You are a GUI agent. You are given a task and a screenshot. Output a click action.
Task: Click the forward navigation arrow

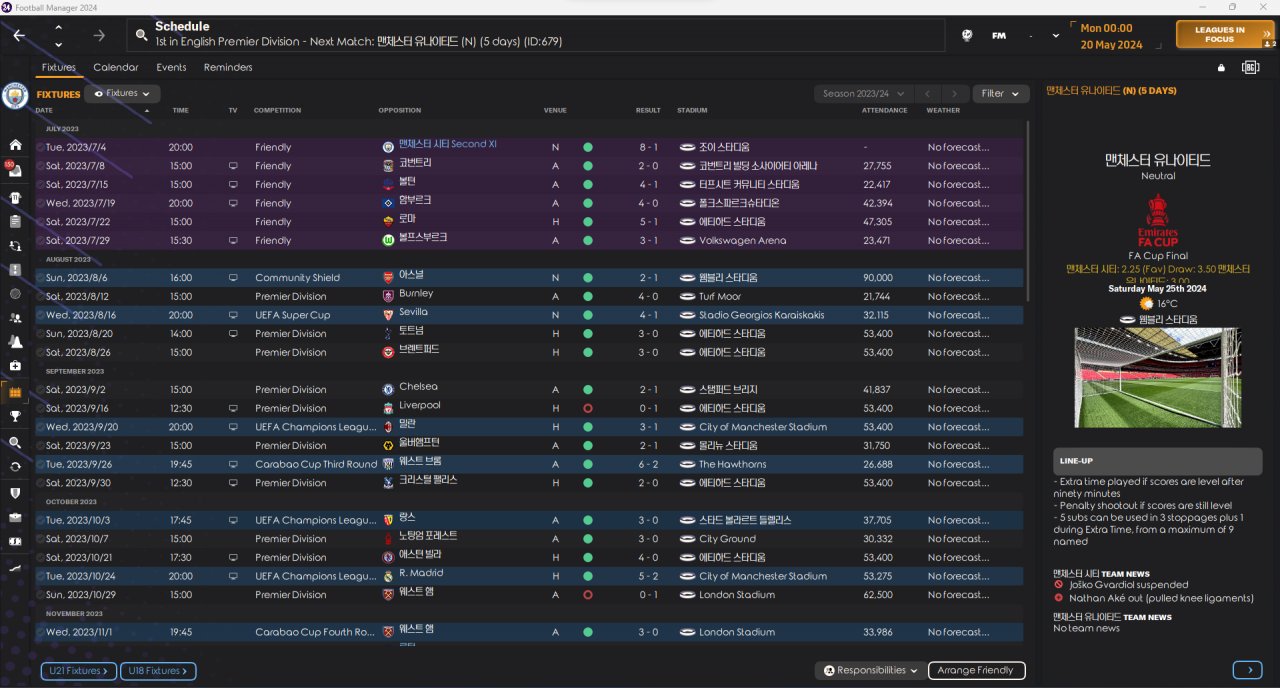coord(99,35)
